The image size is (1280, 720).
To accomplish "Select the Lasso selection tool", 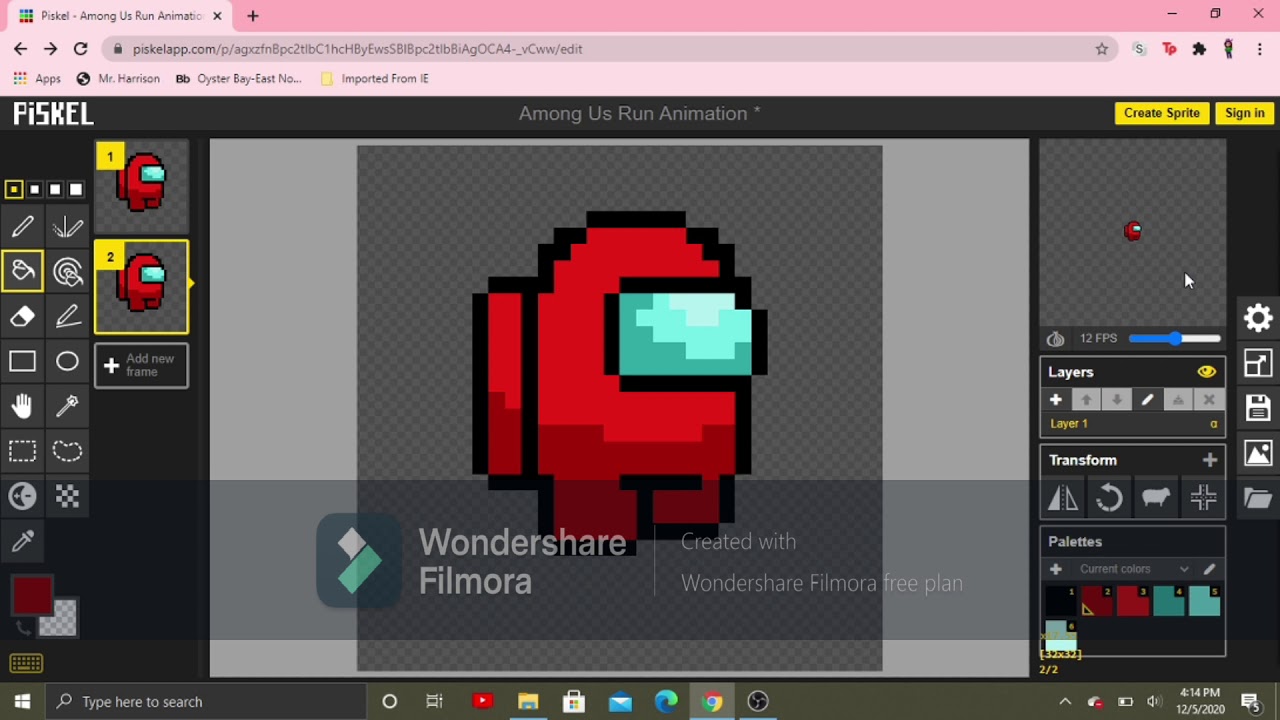I will (x=67, y=452).
